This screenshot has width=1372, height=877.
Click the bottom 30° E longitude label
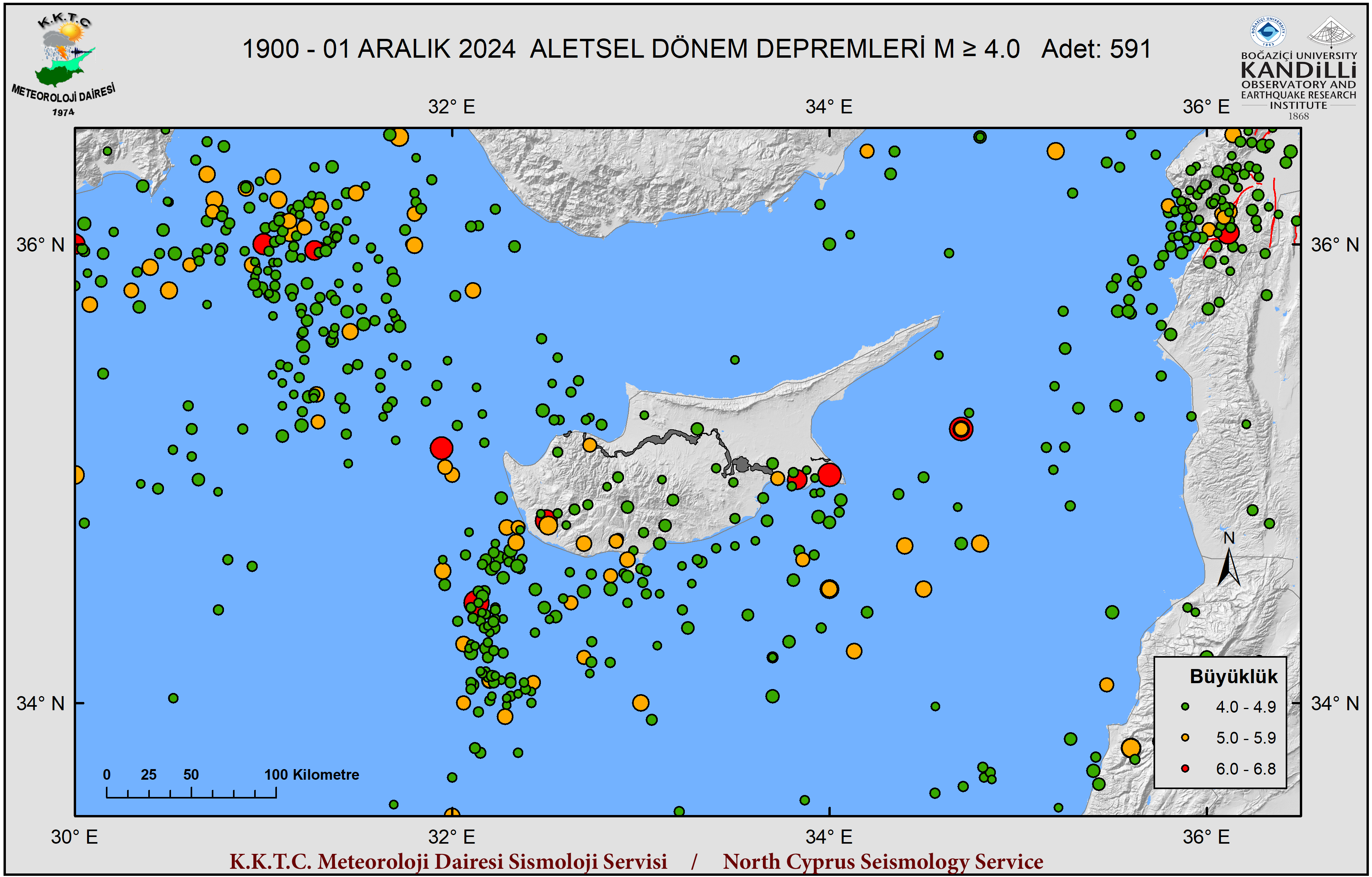pyautogui.click(x=74, y=837)
